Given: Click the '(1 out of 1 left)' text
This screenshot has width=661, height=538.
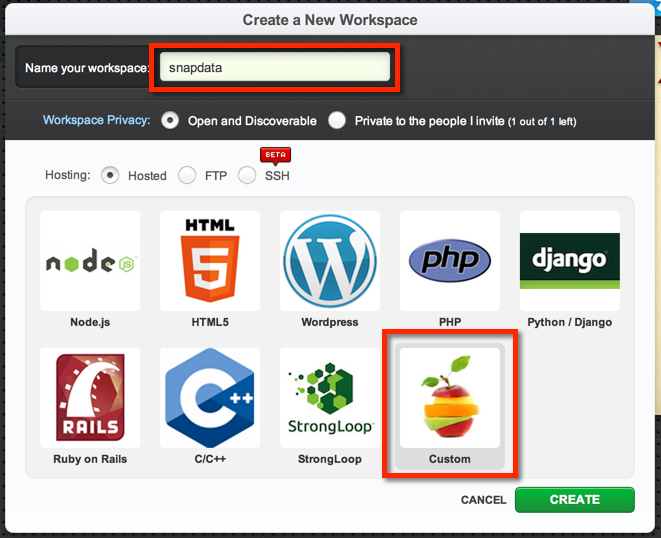Looking at the screenshot, I should coord(542,122).
